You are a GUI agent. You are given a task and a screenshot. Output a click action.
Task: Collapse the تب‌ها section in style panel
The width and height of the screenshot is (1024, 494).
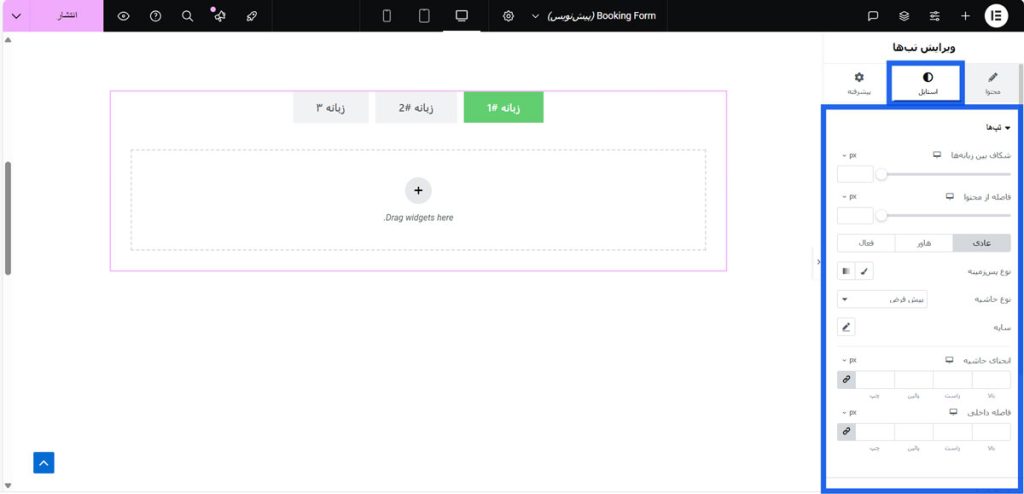point(995,128)
